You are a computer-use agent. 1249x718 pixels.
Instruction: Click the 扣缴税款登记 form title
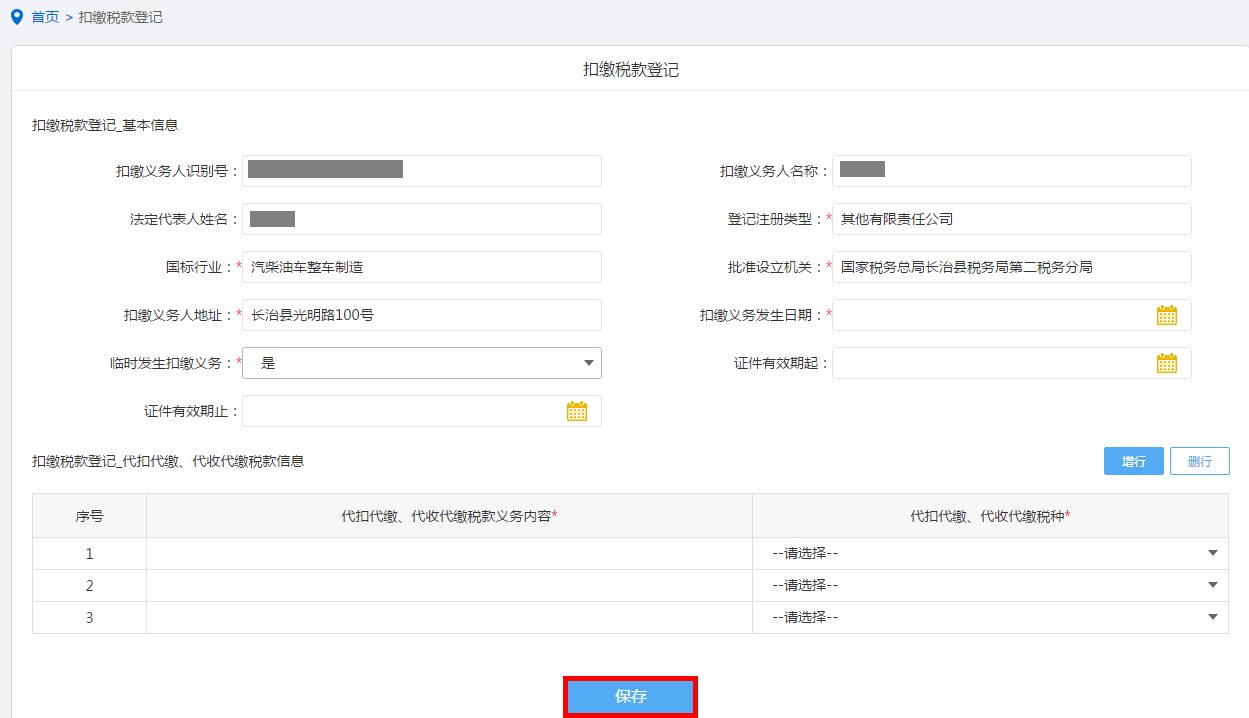click(631, 69)
